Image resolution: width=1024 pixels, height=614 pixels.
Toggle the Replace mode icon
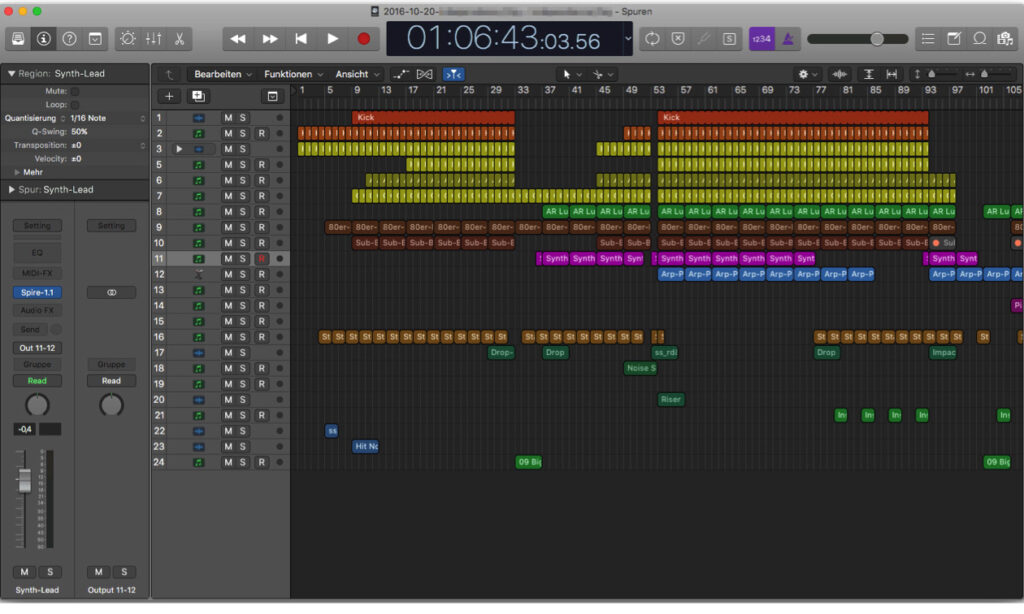click(679, 39)
